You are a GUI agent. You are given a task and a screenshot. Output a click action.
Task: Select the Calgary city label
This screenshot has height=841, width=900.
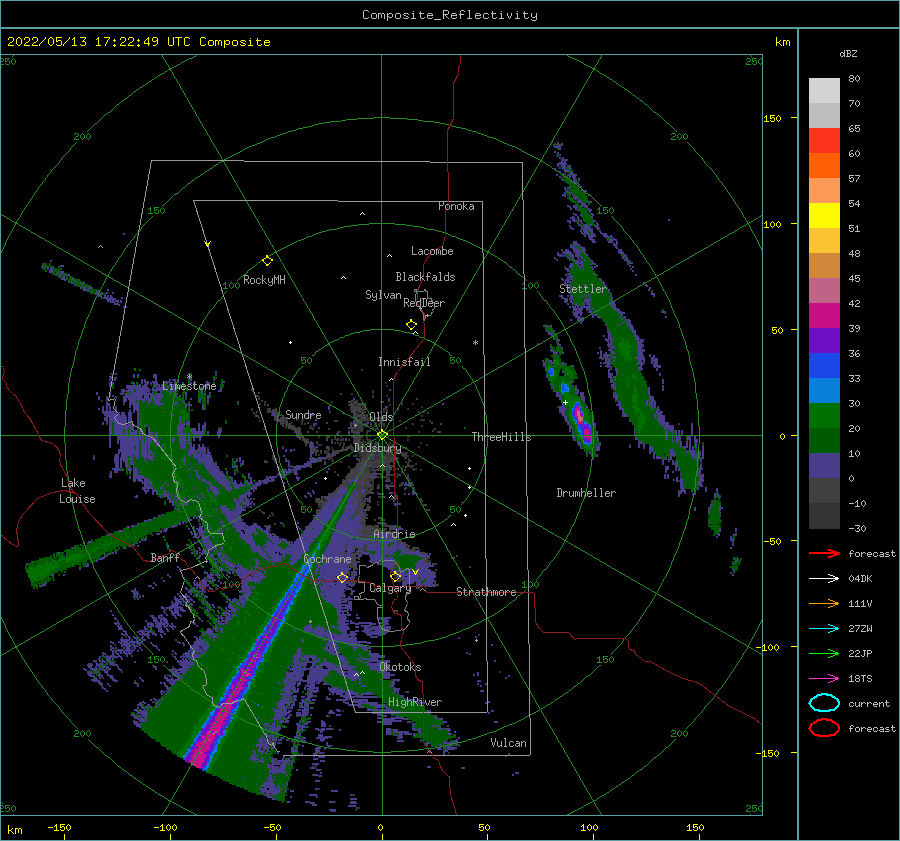390,588
